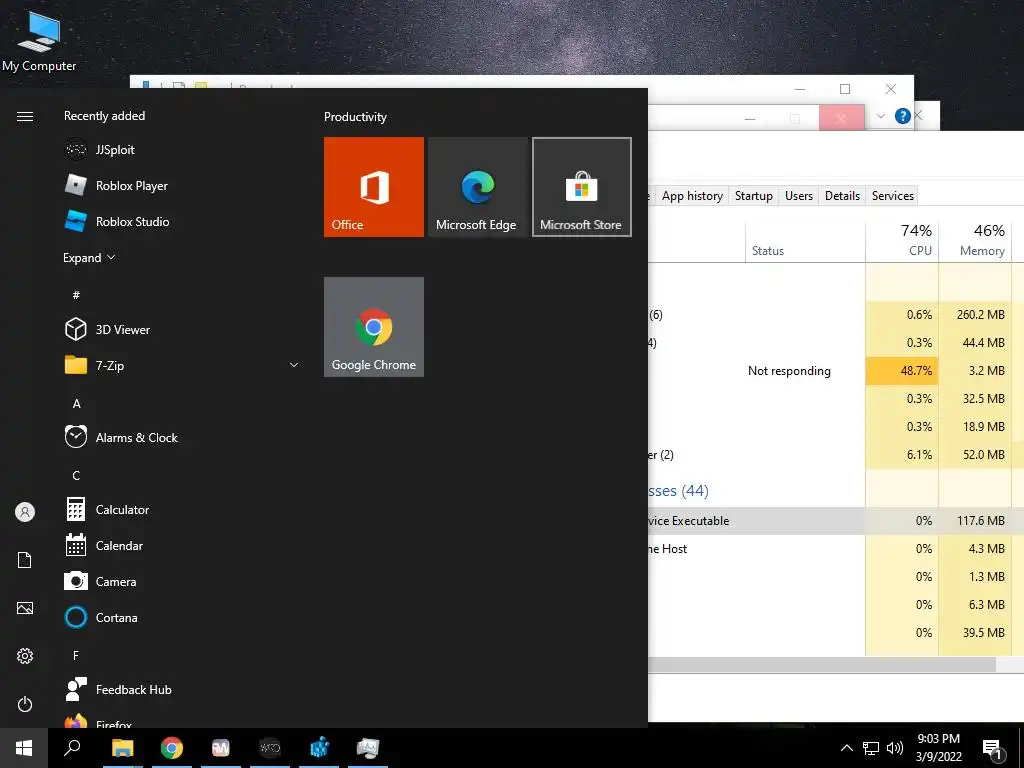Click the Office tile

click(374, 187)
